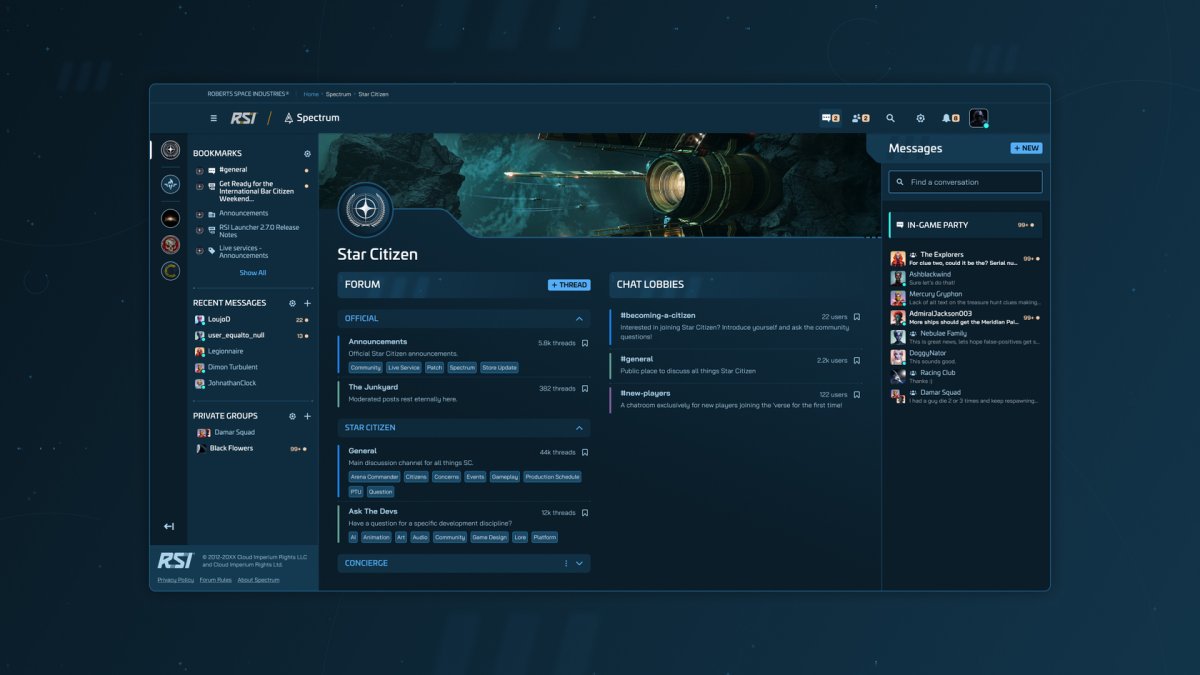Screen dimensions: 1200x675
Task: Open the Privacy Policy link
Action: click(x=176, y=580)
